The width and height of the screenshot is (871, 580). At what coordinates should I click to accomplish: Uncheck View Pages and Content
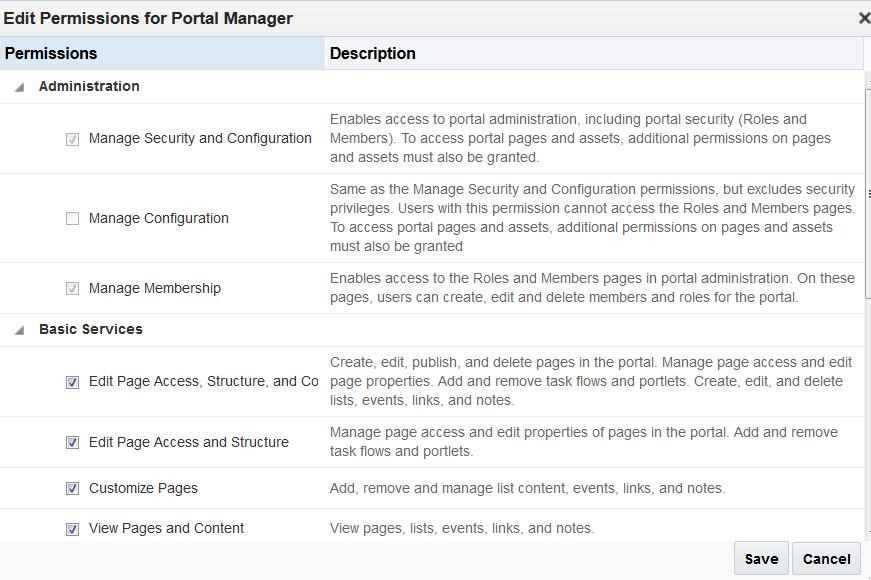[x=72, y=529]
